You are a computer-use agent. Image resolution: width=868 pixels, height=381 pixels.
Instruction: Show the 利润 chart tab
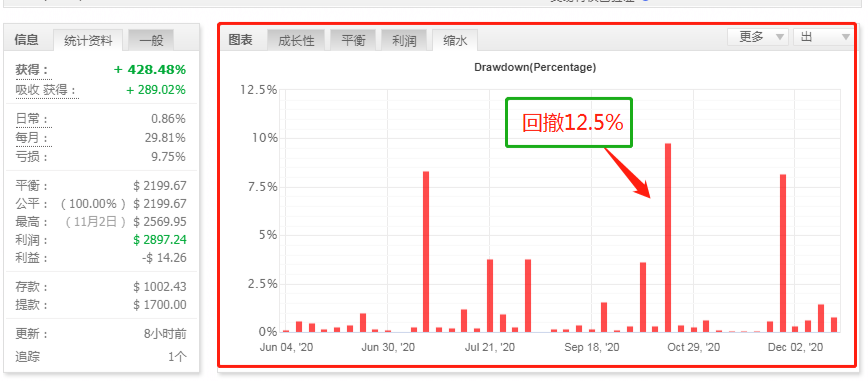(x=404, y=40)
